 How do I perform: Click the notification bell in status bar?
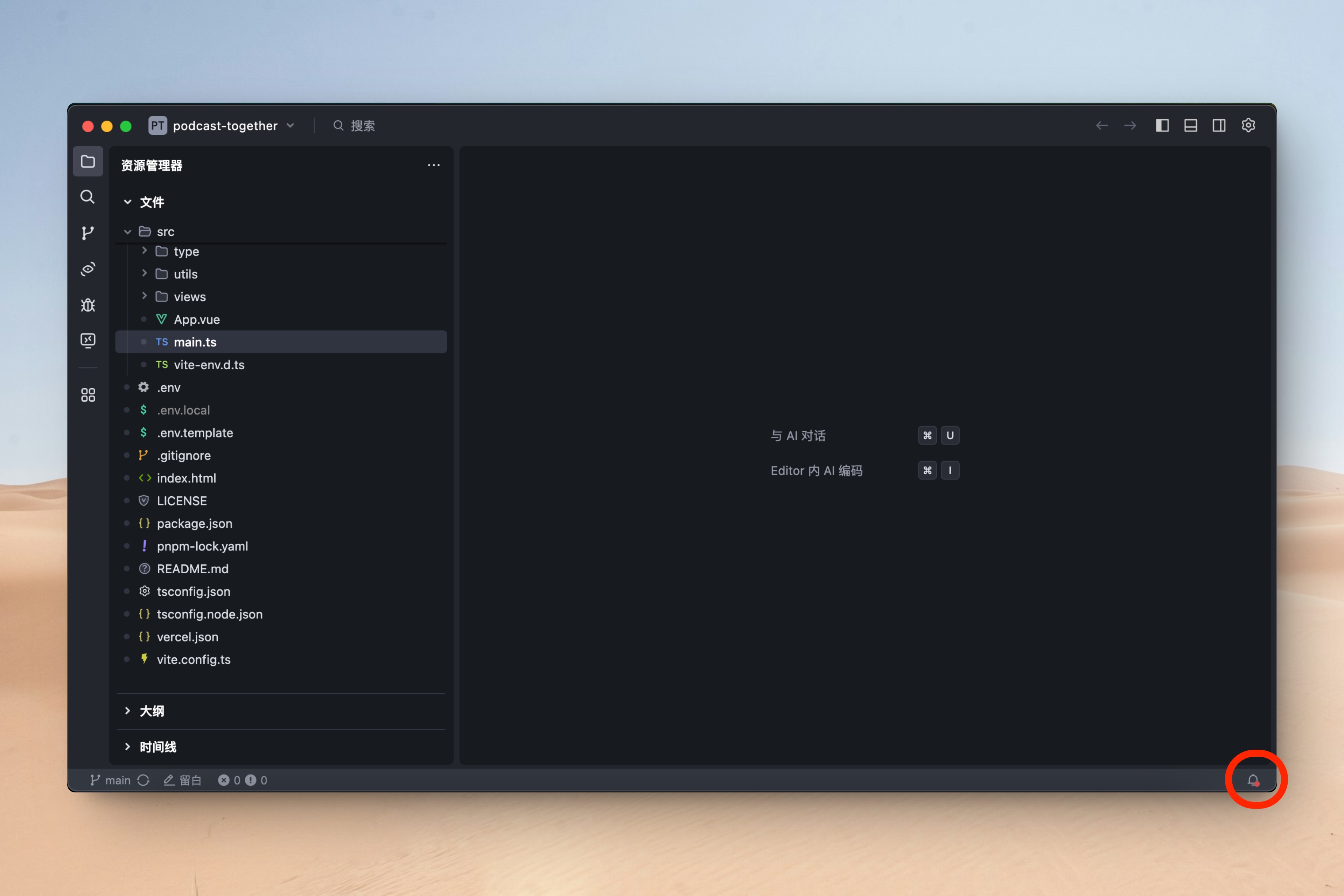coord(1253,780)
